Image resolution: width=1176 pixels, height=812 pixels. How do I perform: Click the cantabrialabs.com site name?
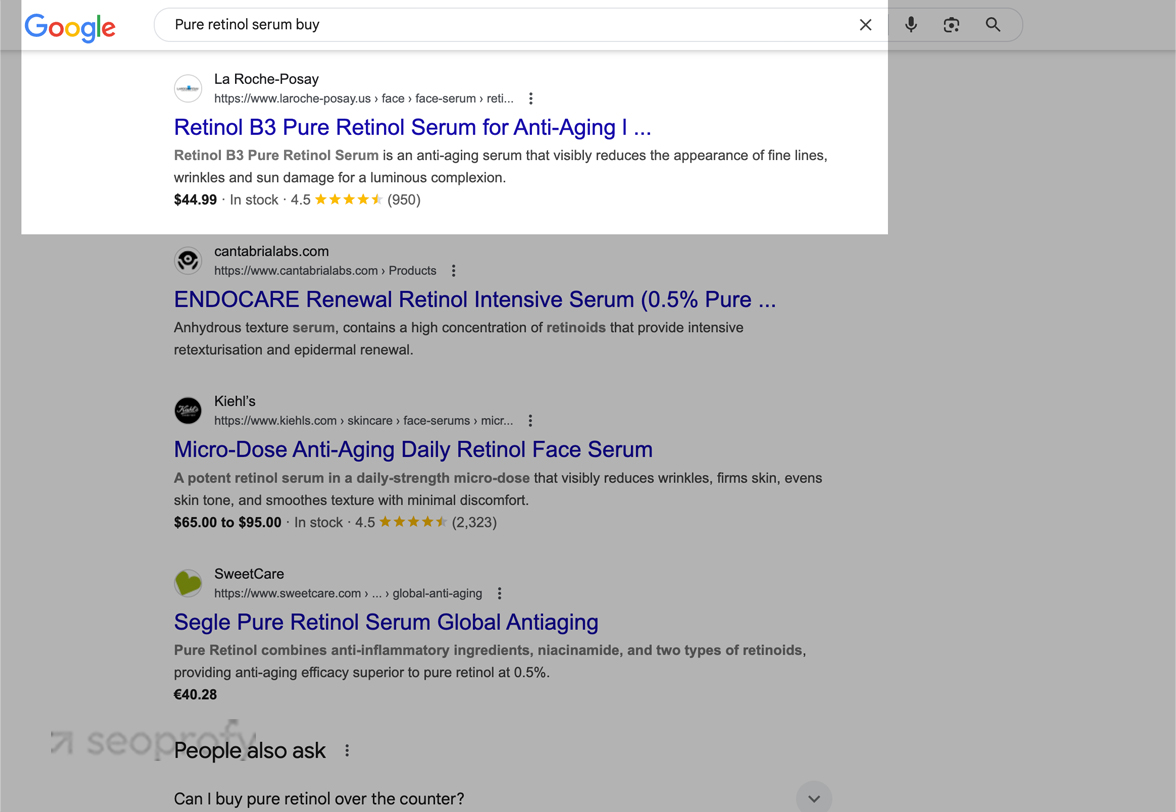pyautogui.click(x=272, y=252)
